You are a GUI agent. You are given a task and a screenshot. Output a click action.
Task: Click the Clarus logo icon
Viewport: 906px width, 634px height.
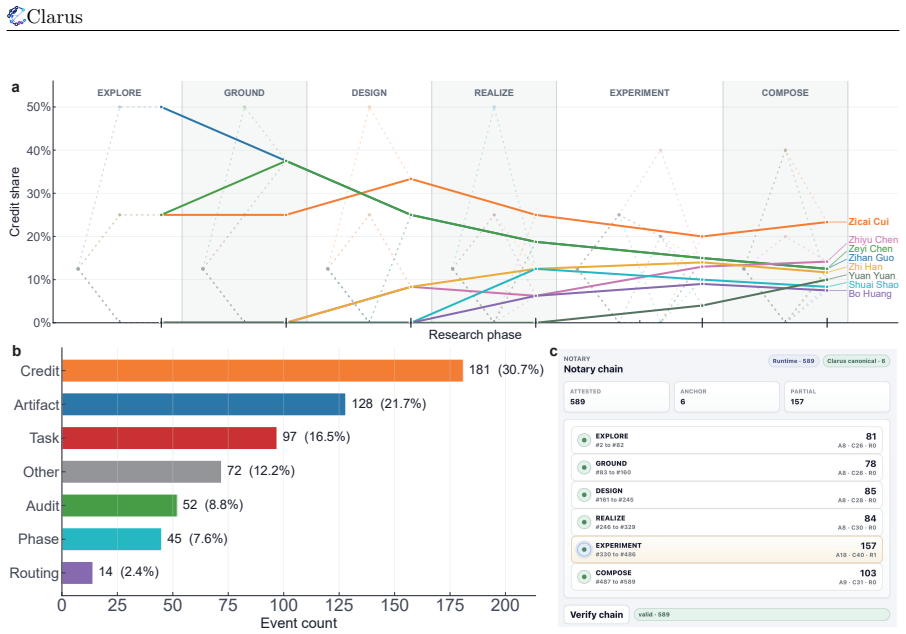(16, 16)
